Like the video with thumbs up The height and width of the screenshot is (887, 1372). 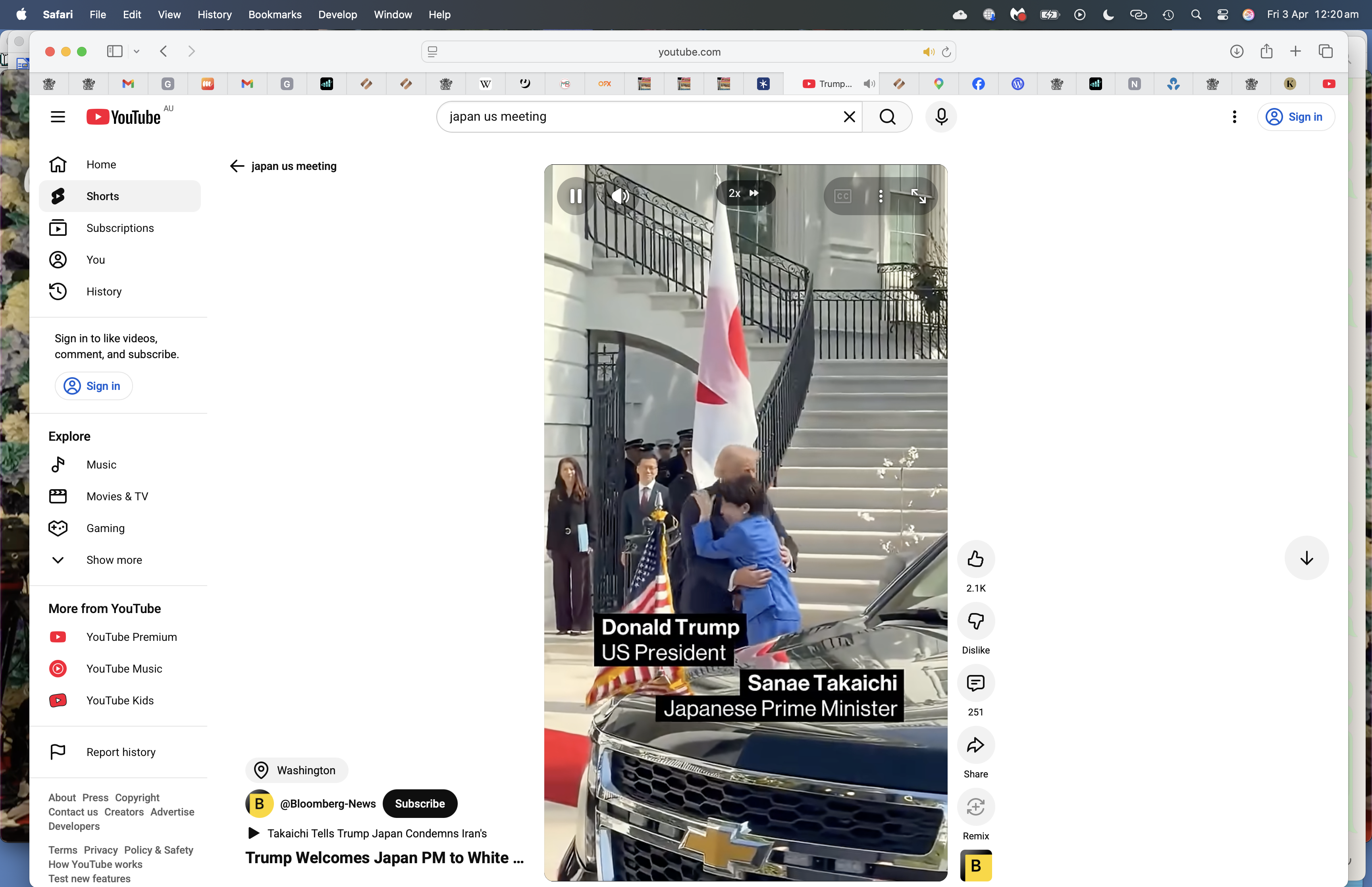point(975,559)
